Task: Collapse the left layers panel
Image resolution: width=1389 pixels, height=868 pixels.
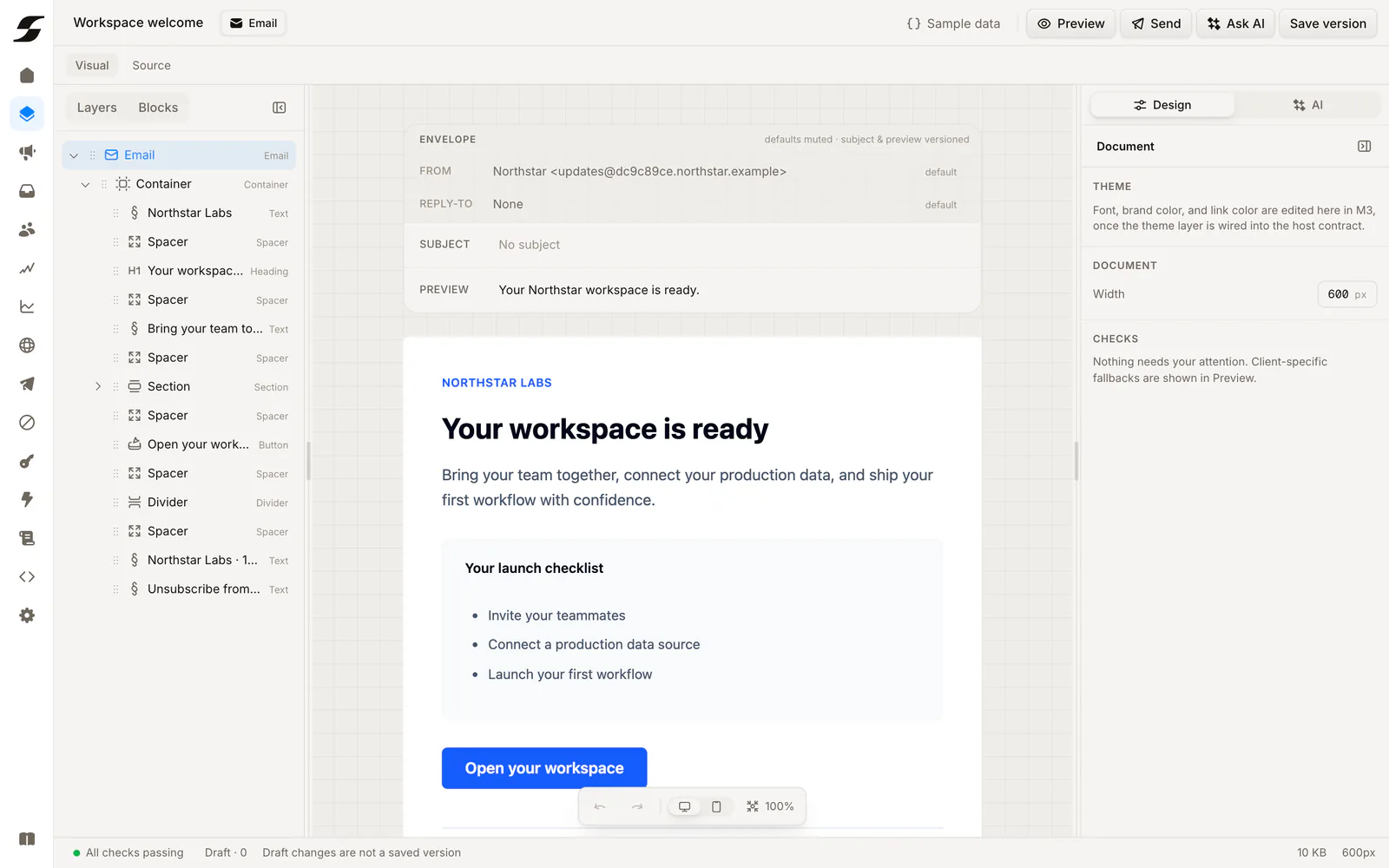Action: coord(280,108)
